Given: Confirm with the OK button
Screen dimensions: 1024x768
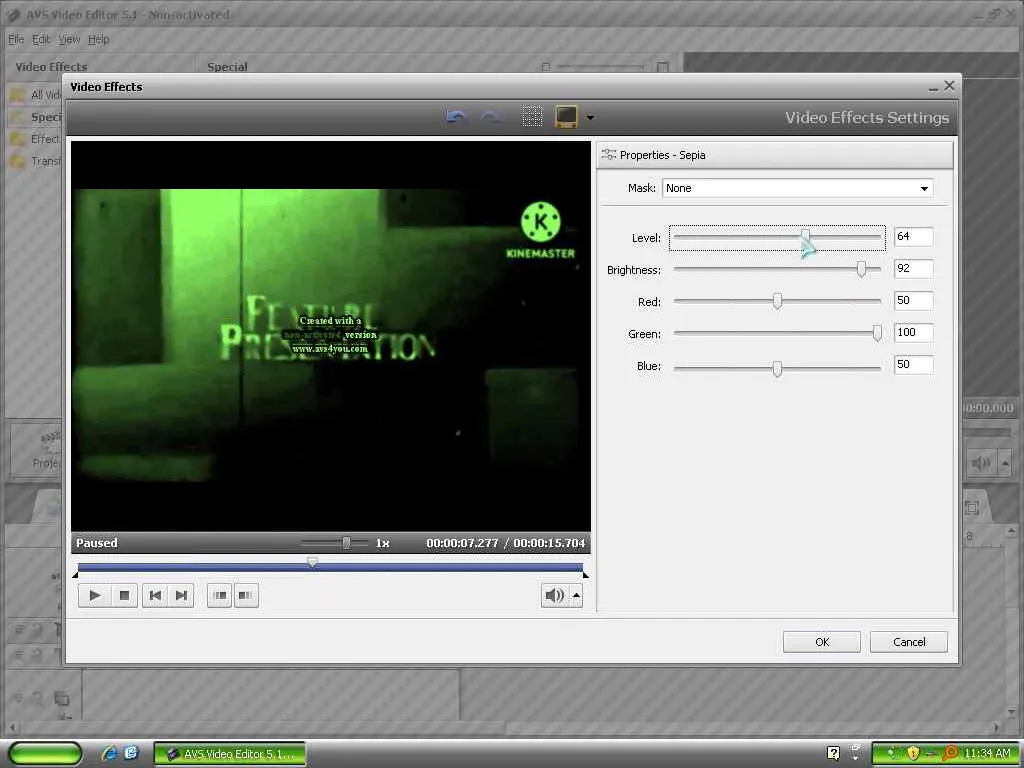Looking at the screenshot, I should (822, 642).
